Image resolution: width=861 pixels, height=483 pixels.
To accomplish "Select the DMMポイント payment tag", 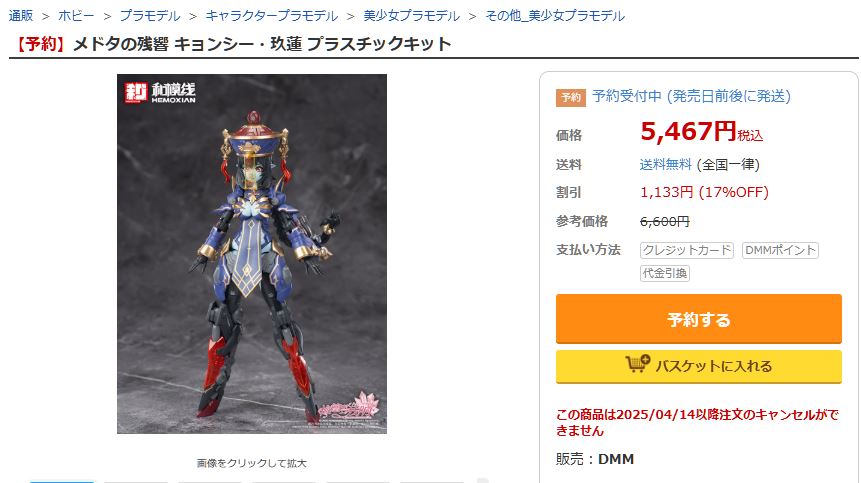I will click(780, 250).
